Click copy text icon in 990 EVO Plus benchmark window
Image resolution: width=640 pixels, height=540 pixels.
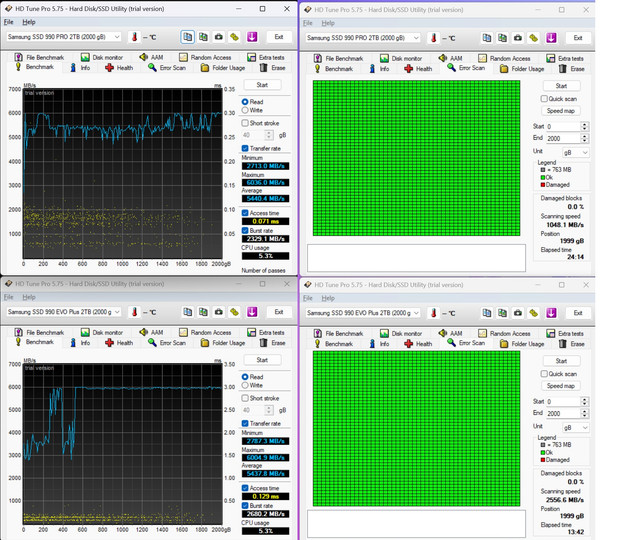point(187,312)
